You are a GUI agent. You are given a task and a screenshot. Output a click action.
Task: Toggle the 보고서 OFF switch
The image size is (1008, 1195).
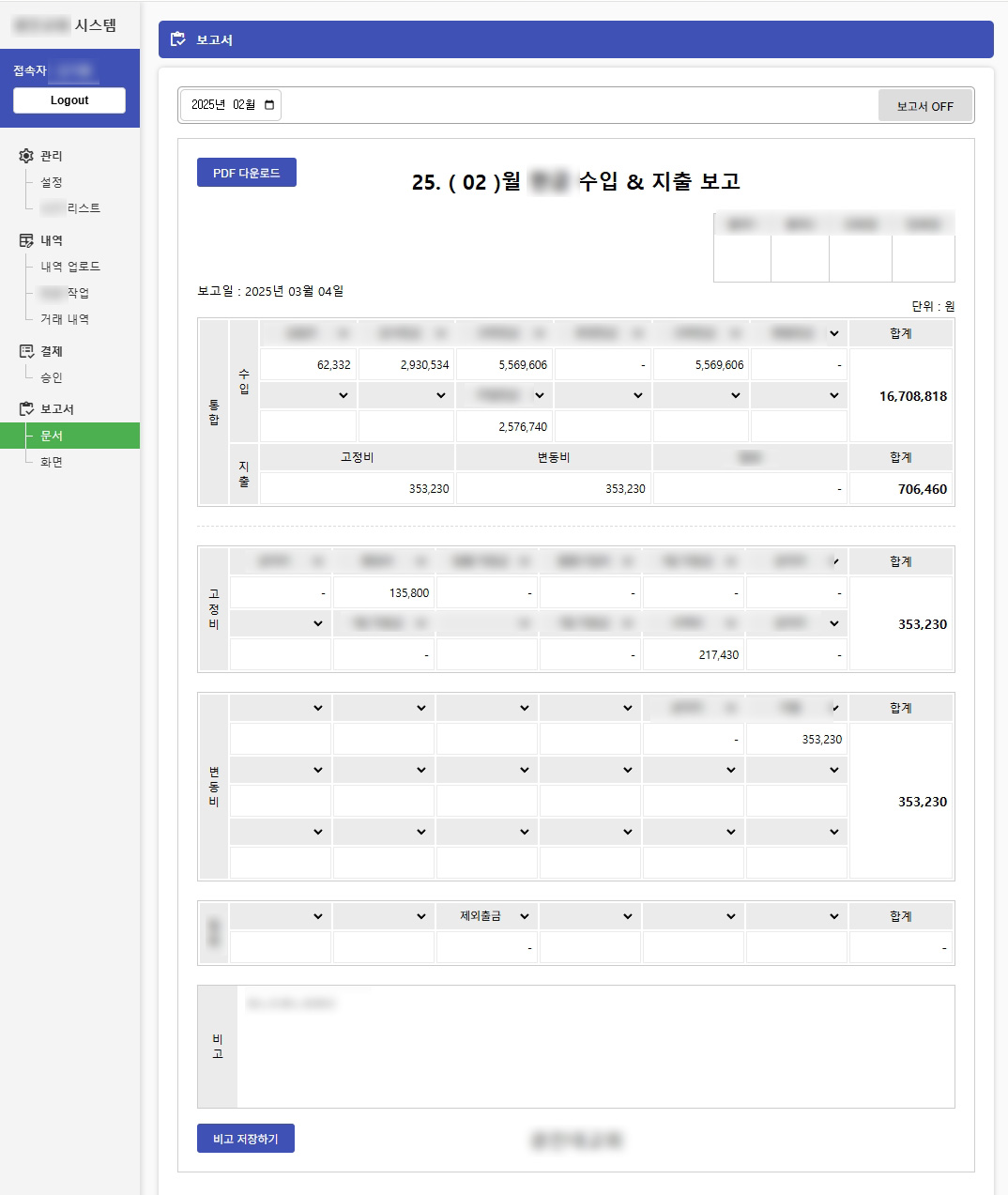point(925,105)
